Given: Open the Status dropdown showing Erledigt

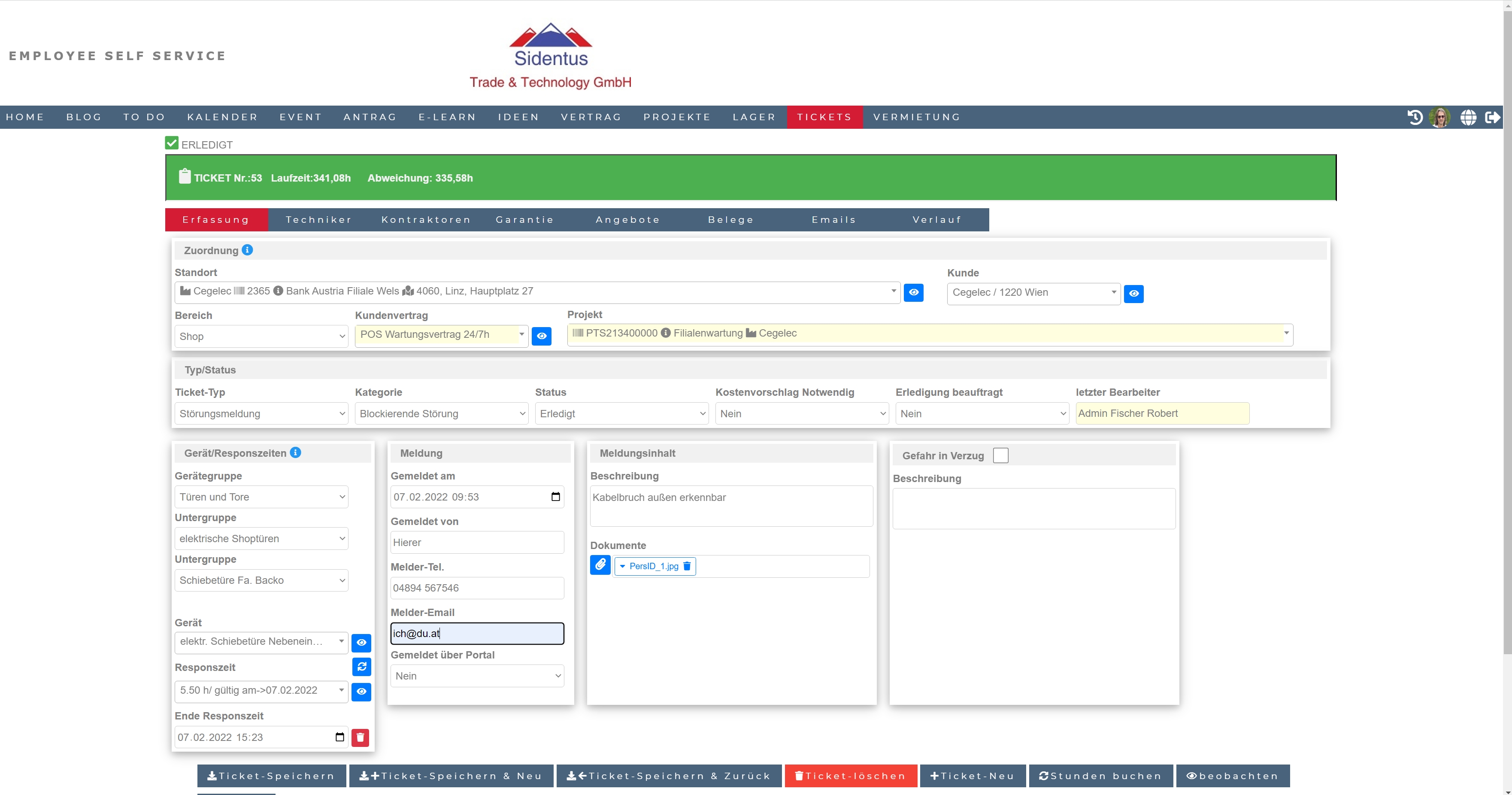Looking at the screenshot, I should pos(621,413).
